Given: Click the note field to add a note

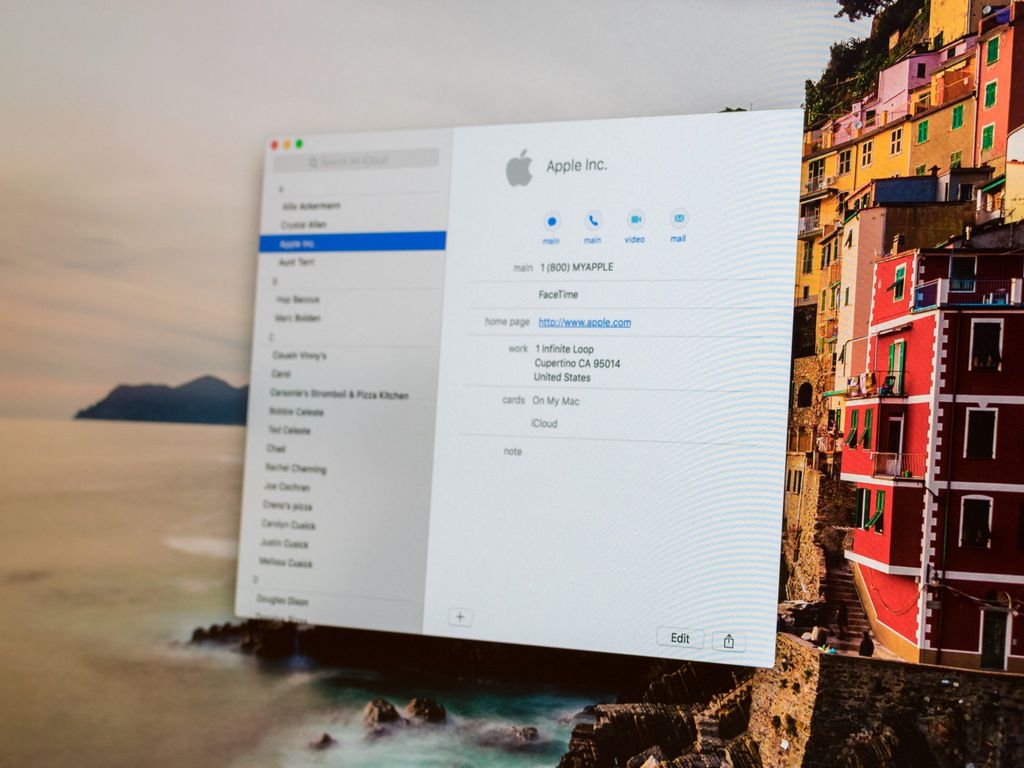Looking at the screenshot, I should tap(560, 451).
